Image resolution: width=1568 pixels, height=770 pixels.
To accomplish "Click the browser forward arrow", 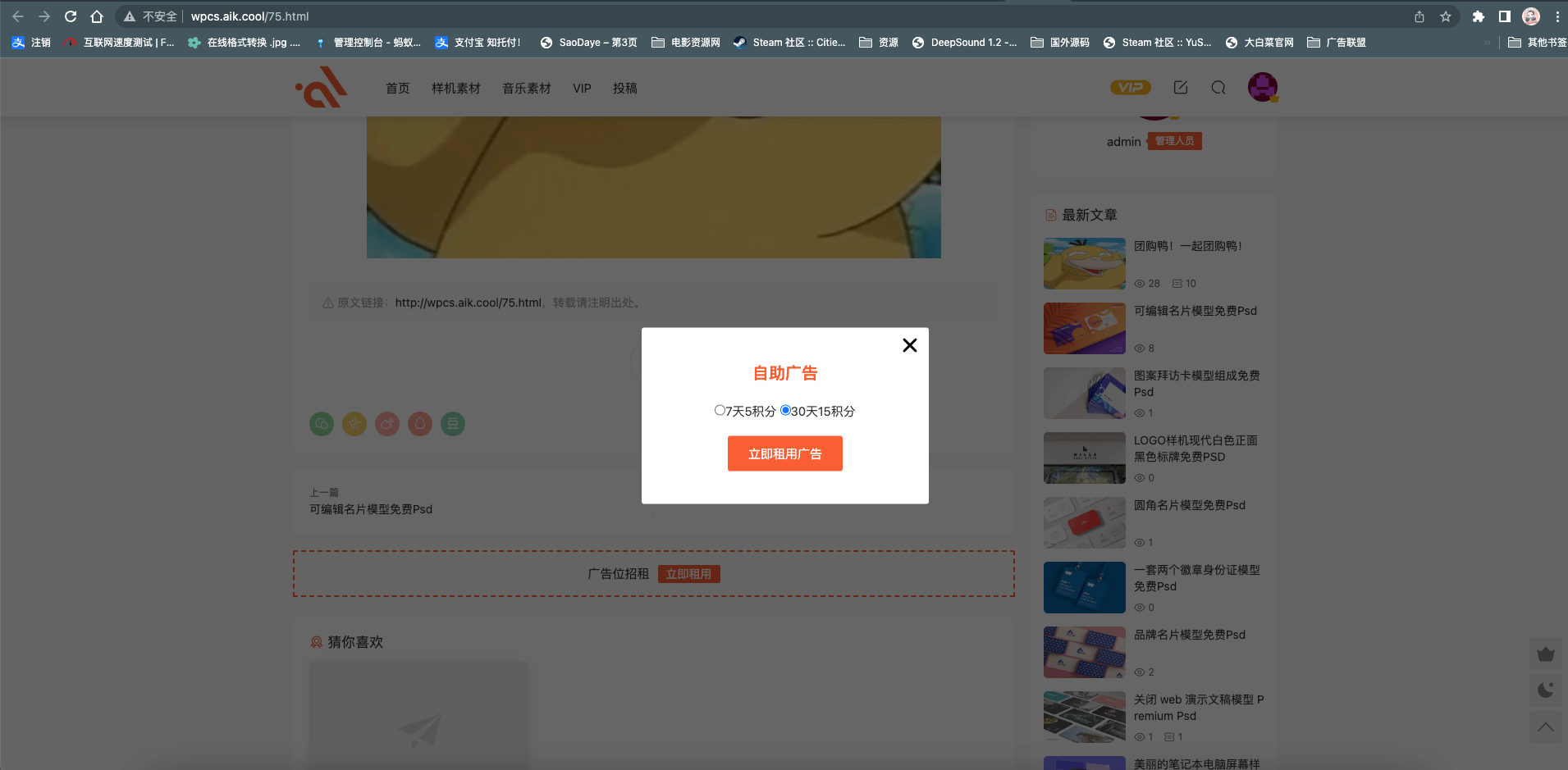I will 44,16.
